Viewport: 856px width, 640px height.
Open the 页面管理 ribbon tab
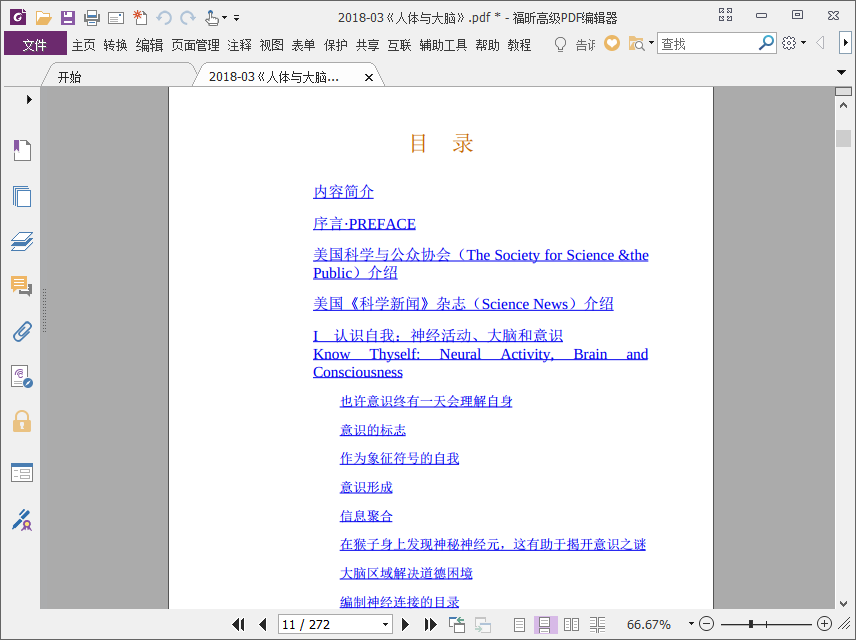coord(195,45)
